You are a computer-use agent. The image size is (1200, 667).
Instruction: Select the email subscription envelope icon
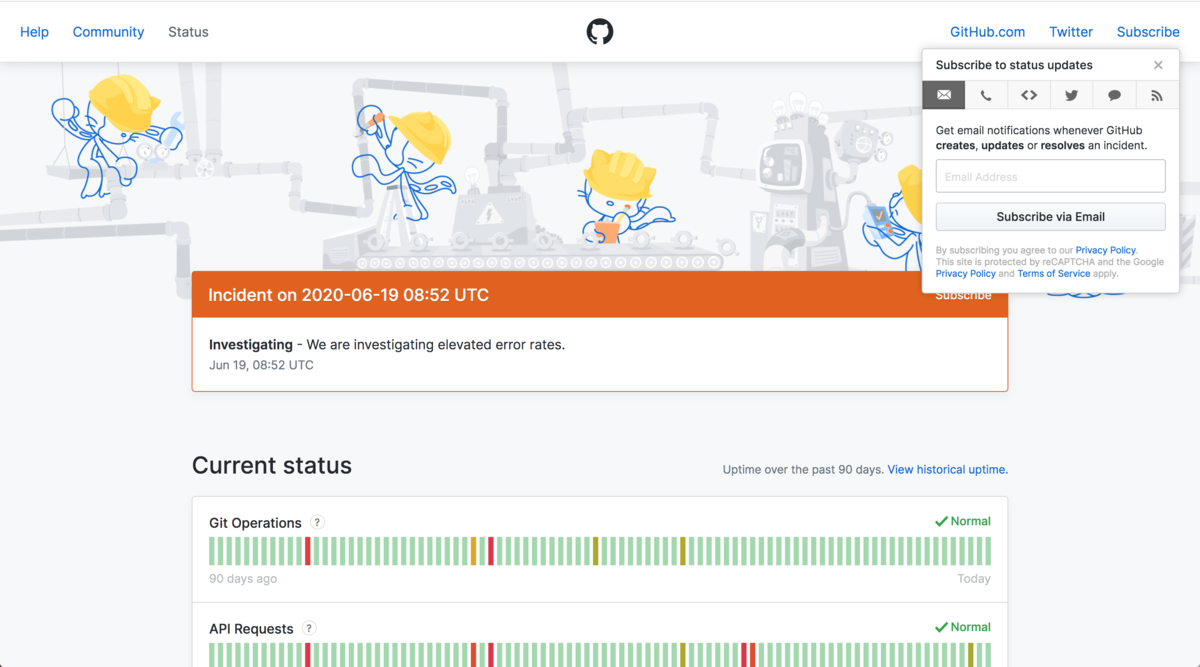point(943,95)
